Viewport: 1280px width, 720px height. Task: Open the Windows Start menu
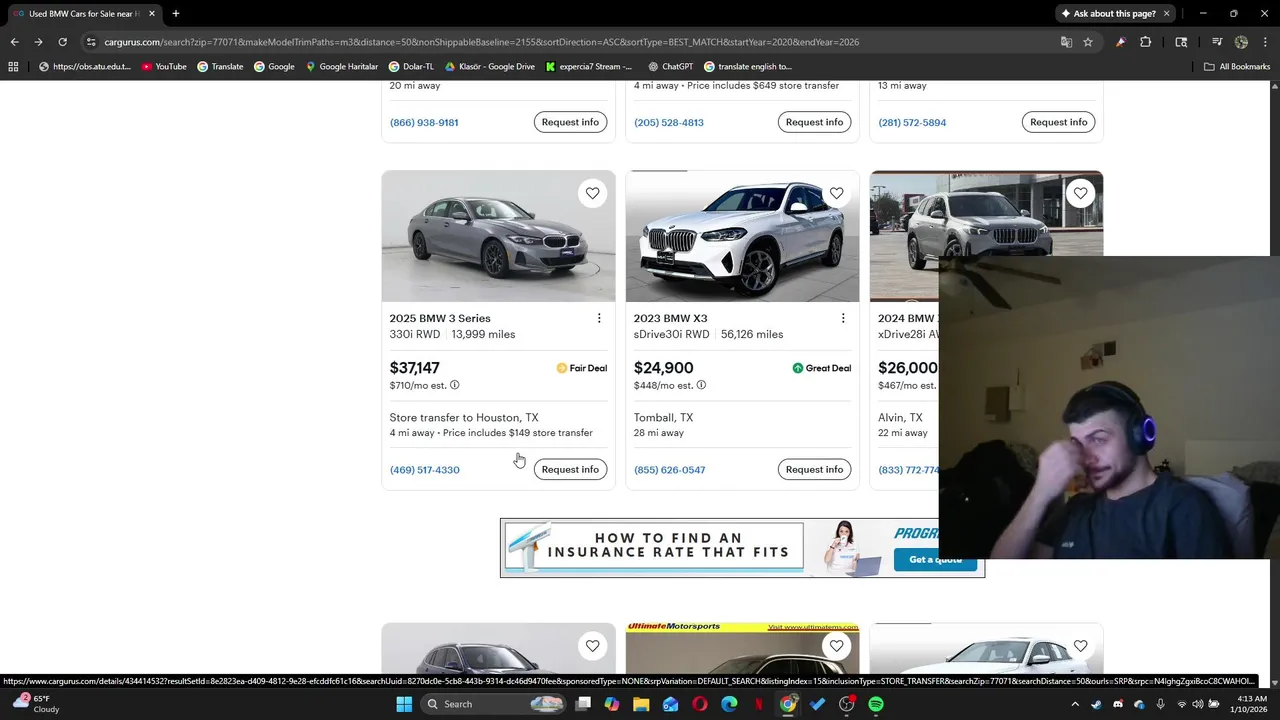[404, 704]
